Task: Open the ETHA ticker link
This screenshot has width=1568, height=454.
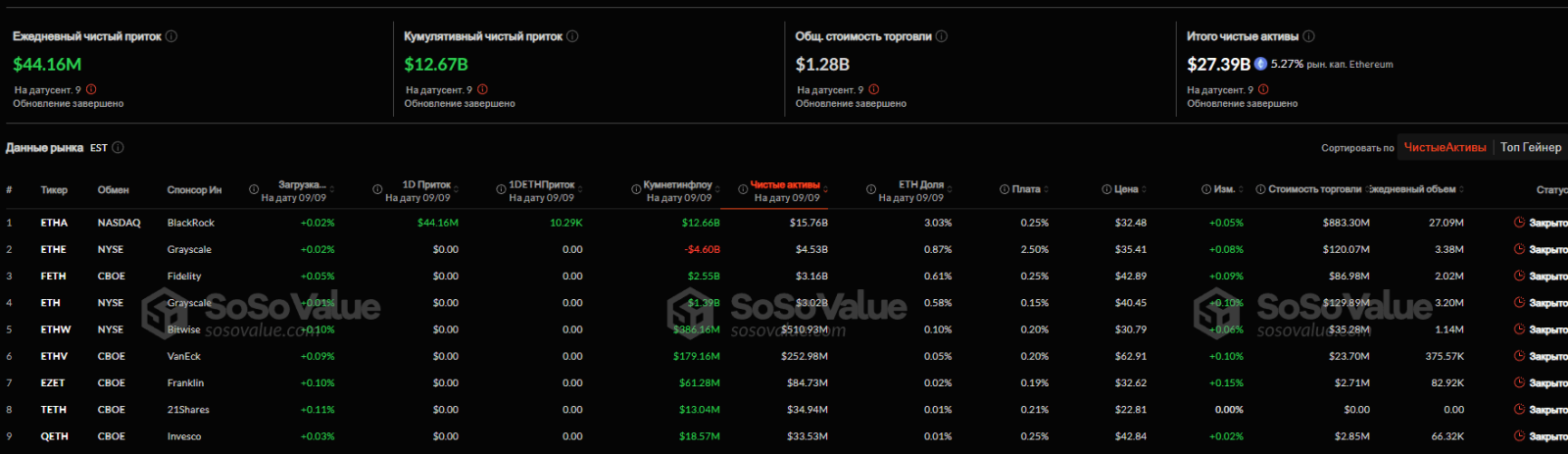Action: point(54,223)
